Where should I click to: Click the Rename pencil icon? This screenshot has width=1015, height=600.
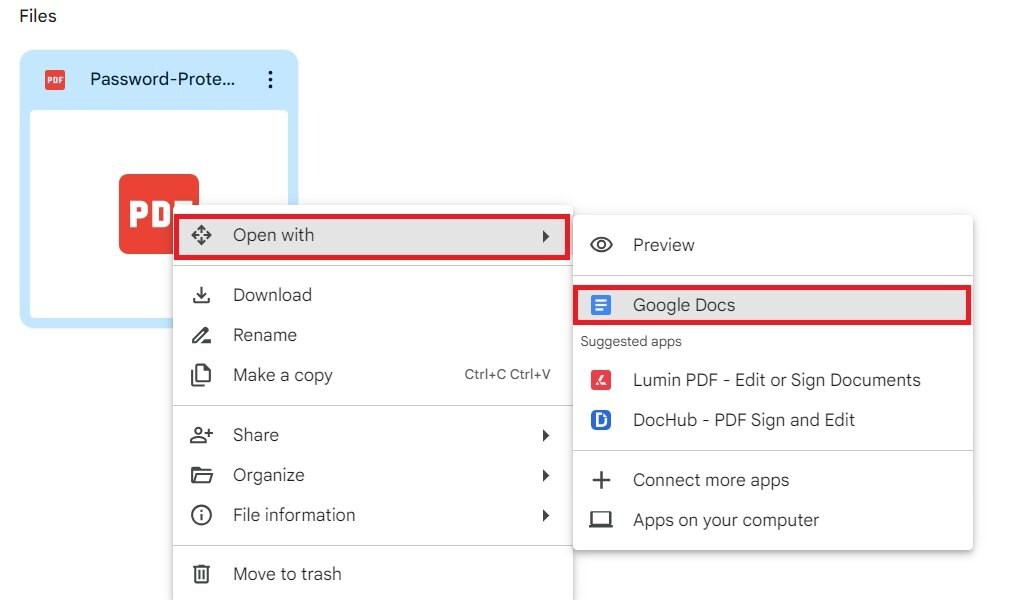(202, 334)
